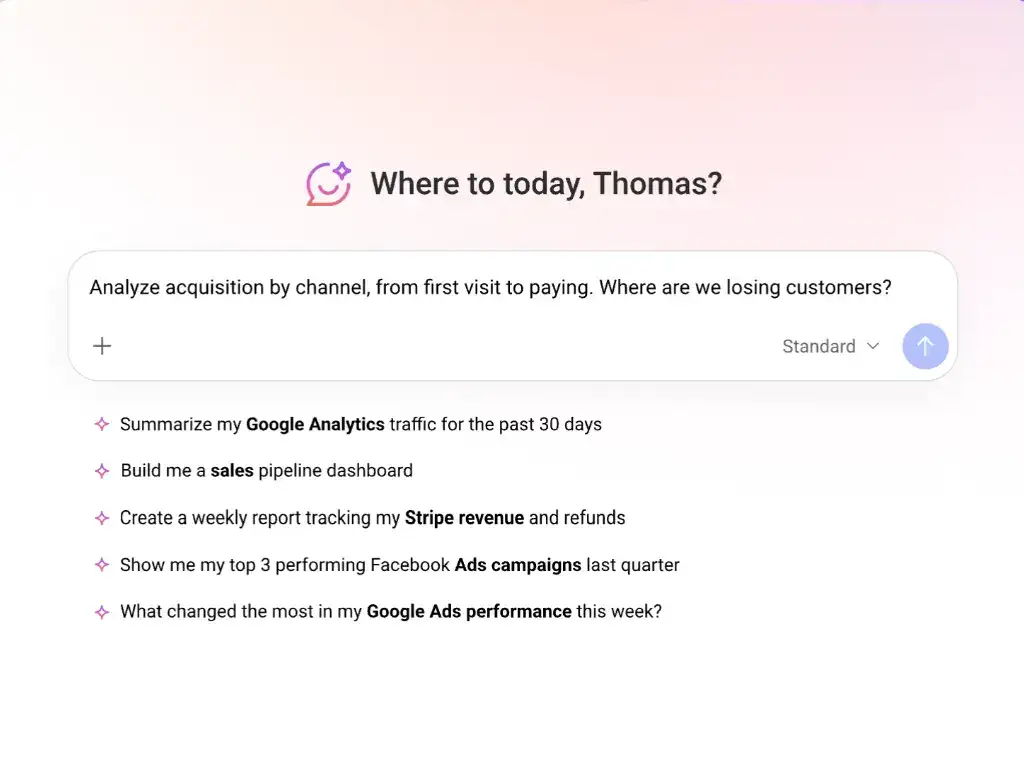Click the plus icon to add attachment
Viewport: 1024px width, 757px height.
coord(102,346)
